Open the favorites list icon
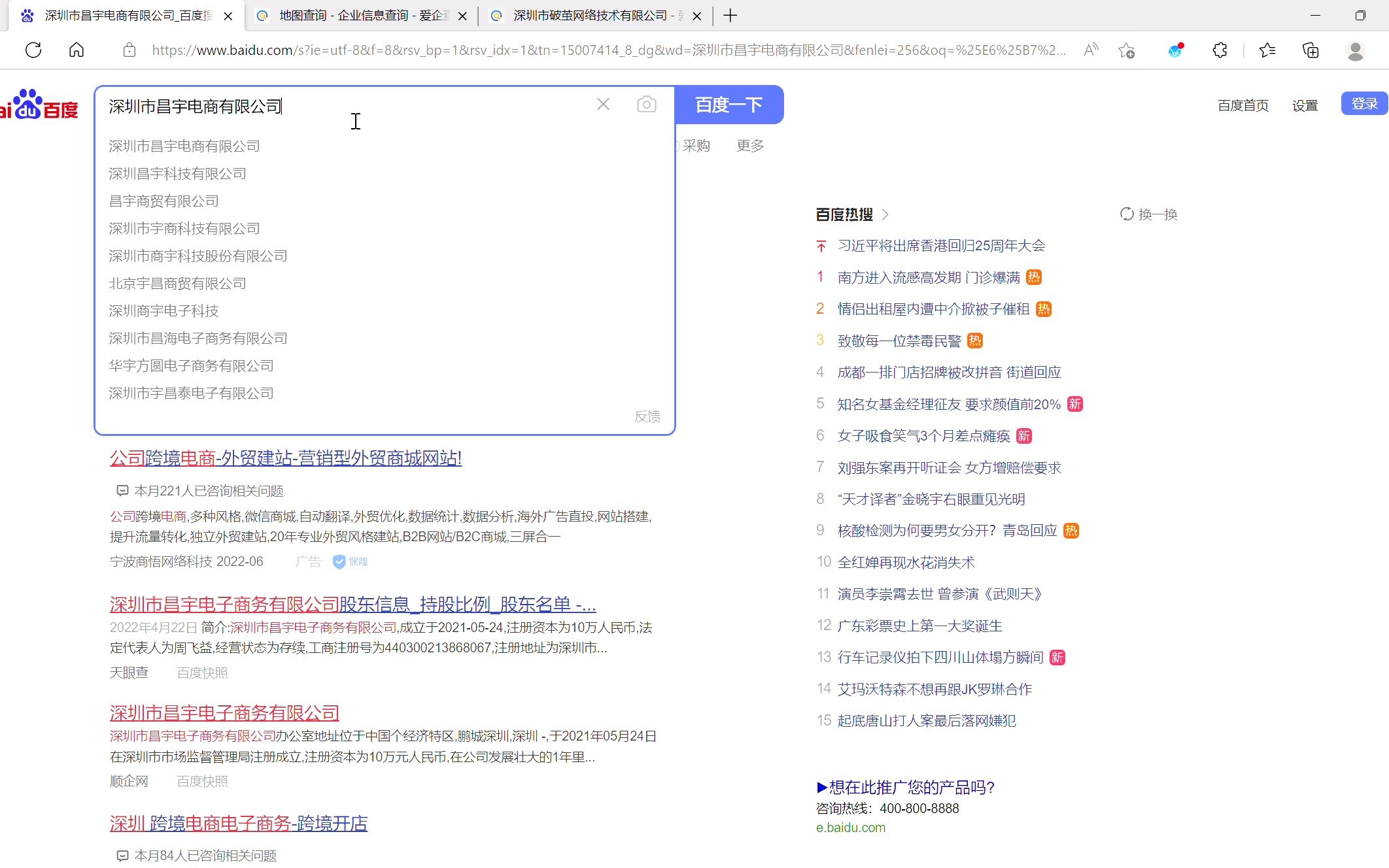The image size is (1389, 868). pyautogui.click(x=1267, y=50)
